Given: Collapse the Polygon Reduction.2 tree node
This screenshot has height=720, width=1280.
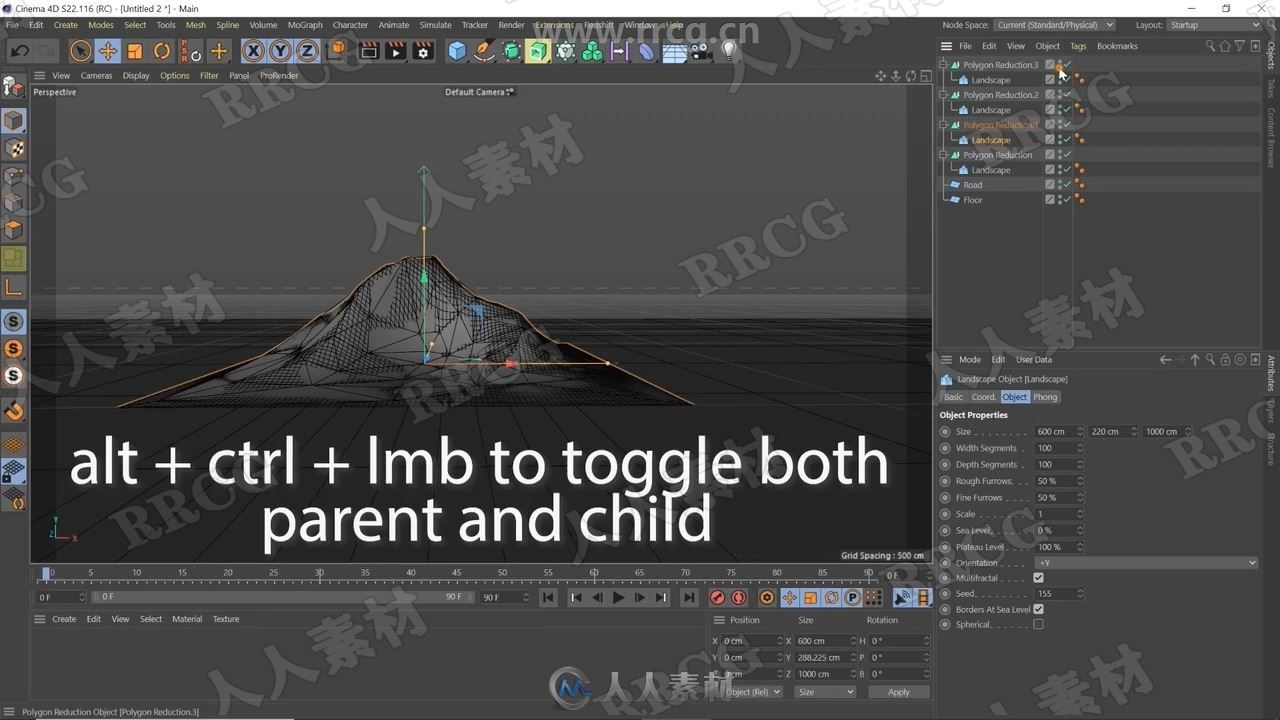Looking at the screenshot, I should click(x=943, y=95).
